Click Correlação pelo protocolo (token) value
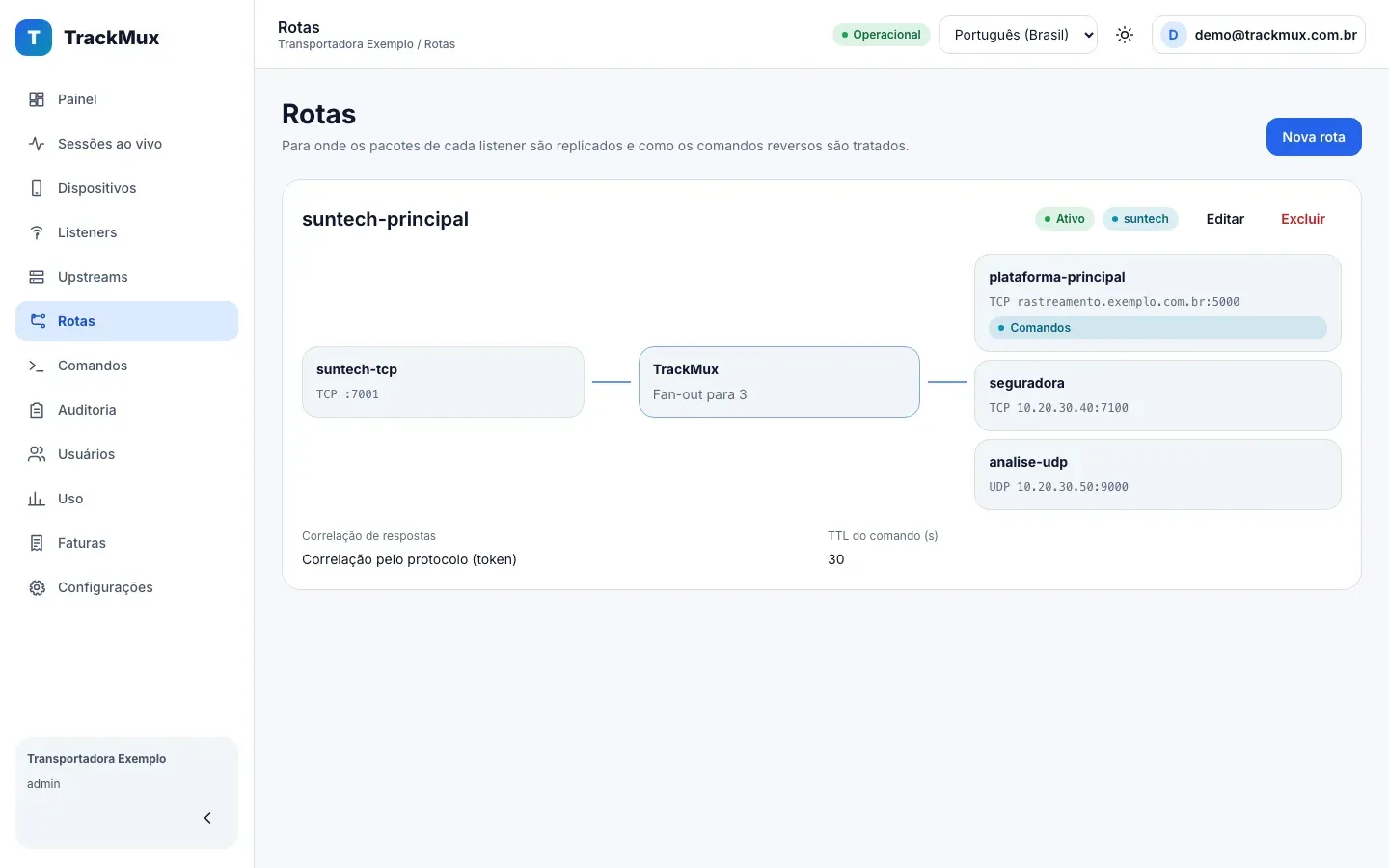1389x868 pixels. pos(409,559)
